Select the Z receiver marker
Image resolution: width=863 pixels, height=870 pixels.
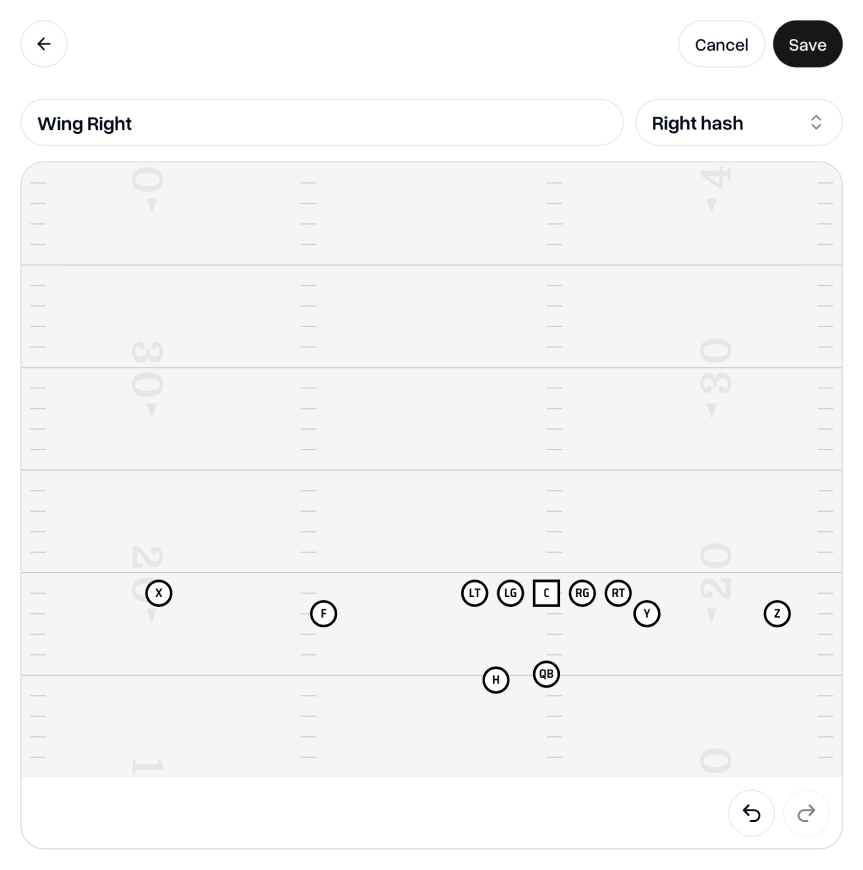pos(777,614)
